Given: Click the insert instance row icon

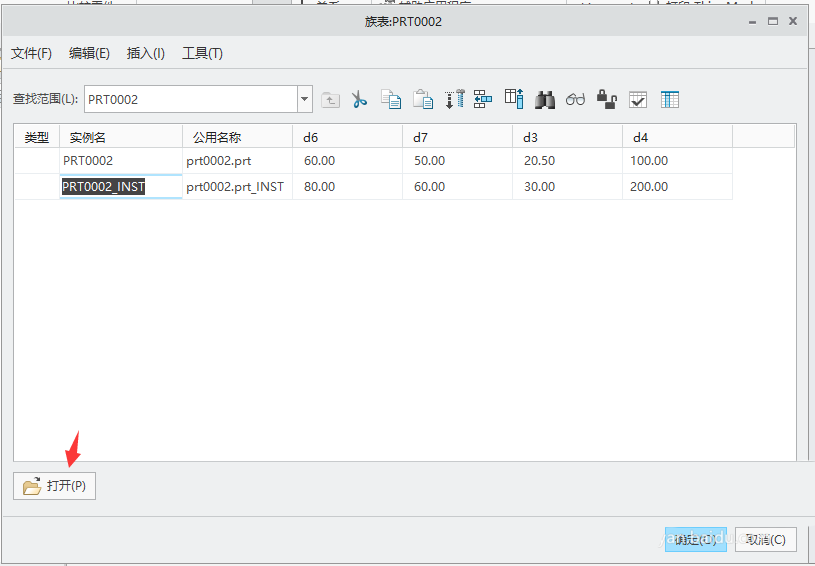Looking at the screenshot, I should point(454,99).
